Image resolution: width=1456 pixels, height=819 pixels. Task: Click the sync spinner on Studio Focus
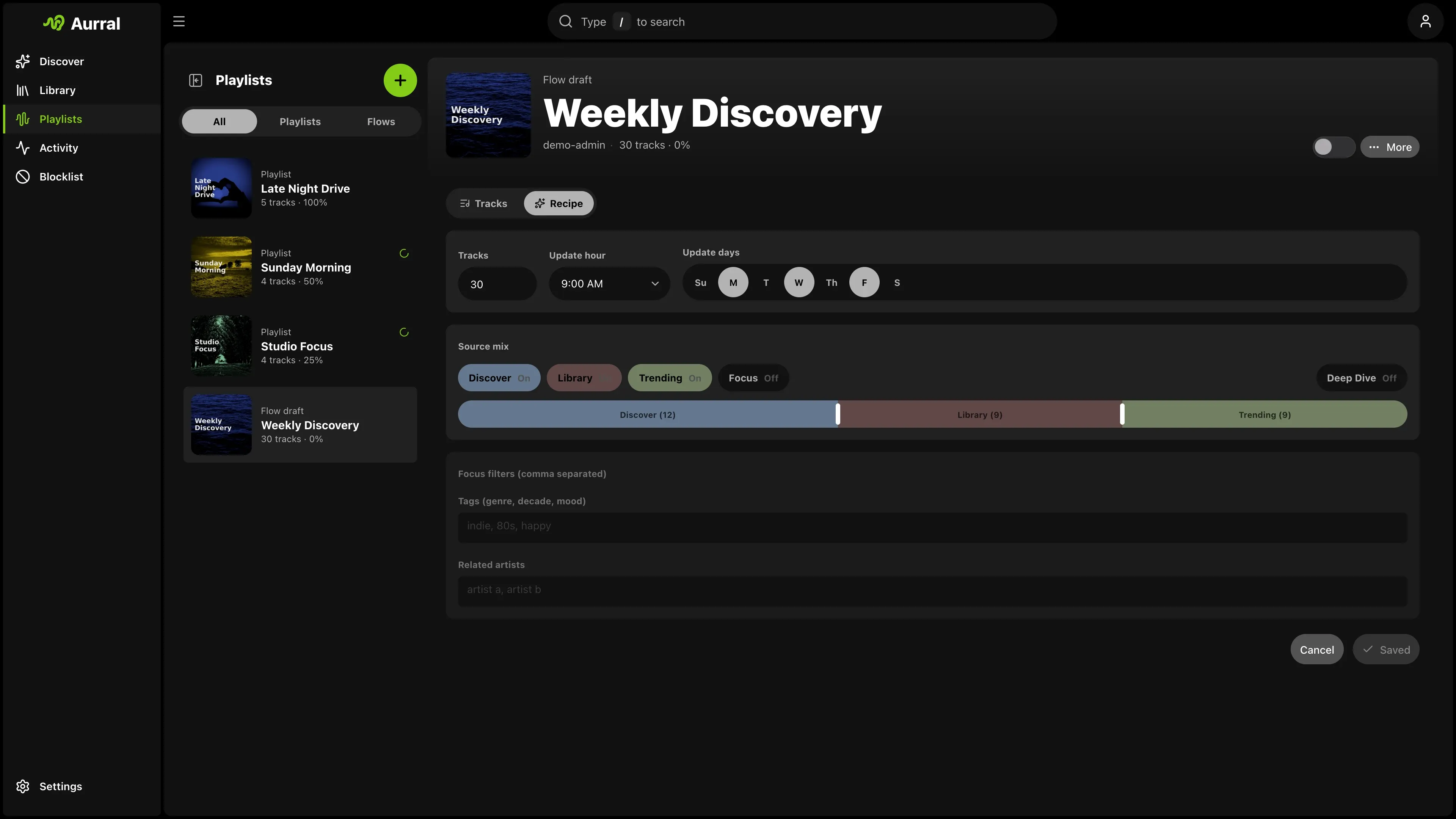pyautogui.click(x=404, y=333)
